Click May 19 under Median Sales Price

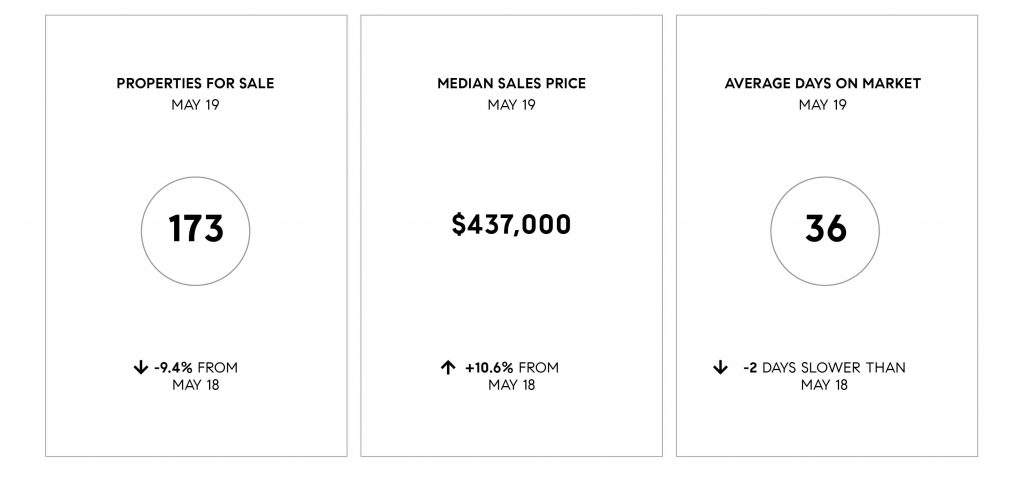511,104
